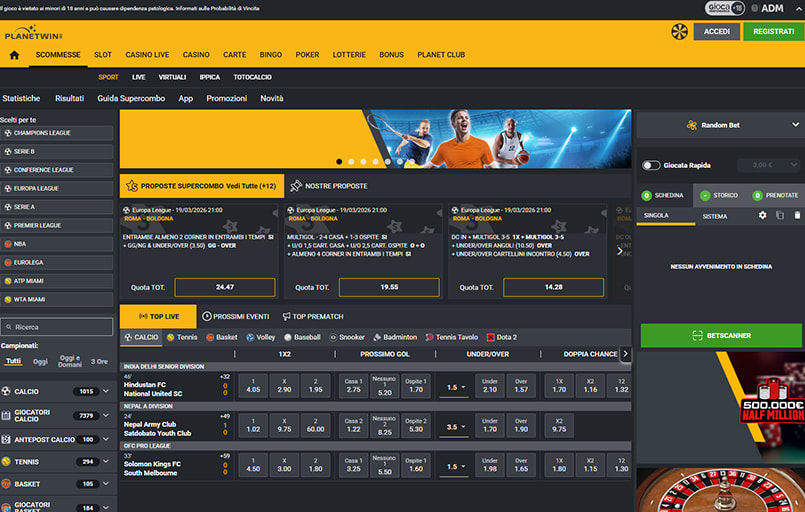Open the bet slip settings gear

(763, 215)
